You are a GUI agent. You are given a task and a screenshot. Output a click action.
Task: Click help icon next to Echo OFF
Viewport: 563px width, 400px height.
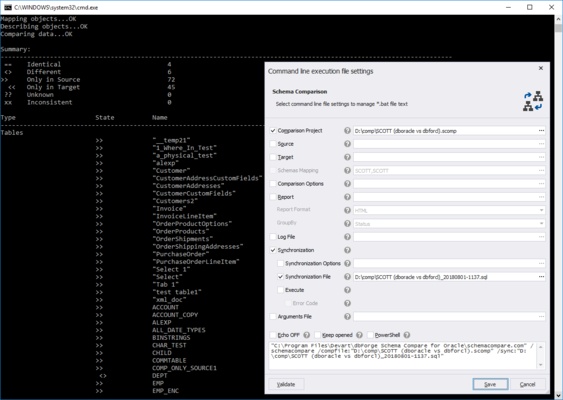pos(306,335)
